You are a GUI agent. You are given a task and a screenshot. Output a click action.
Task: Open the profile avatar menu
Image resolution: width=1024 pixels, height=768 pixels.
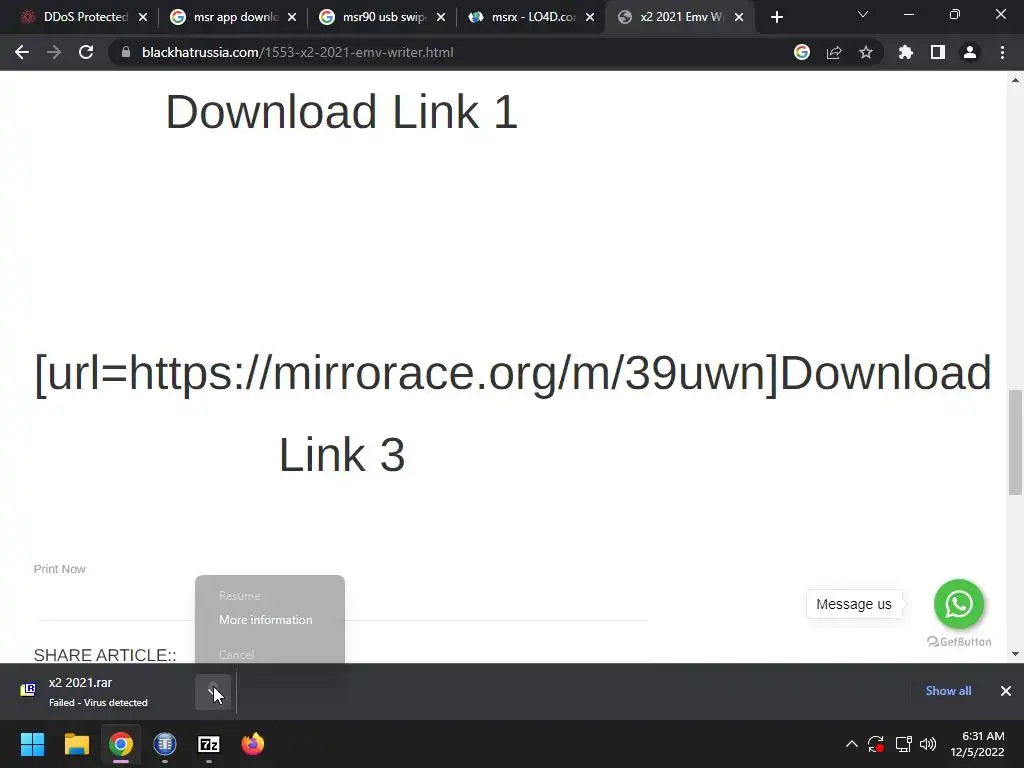coord(970,52)
